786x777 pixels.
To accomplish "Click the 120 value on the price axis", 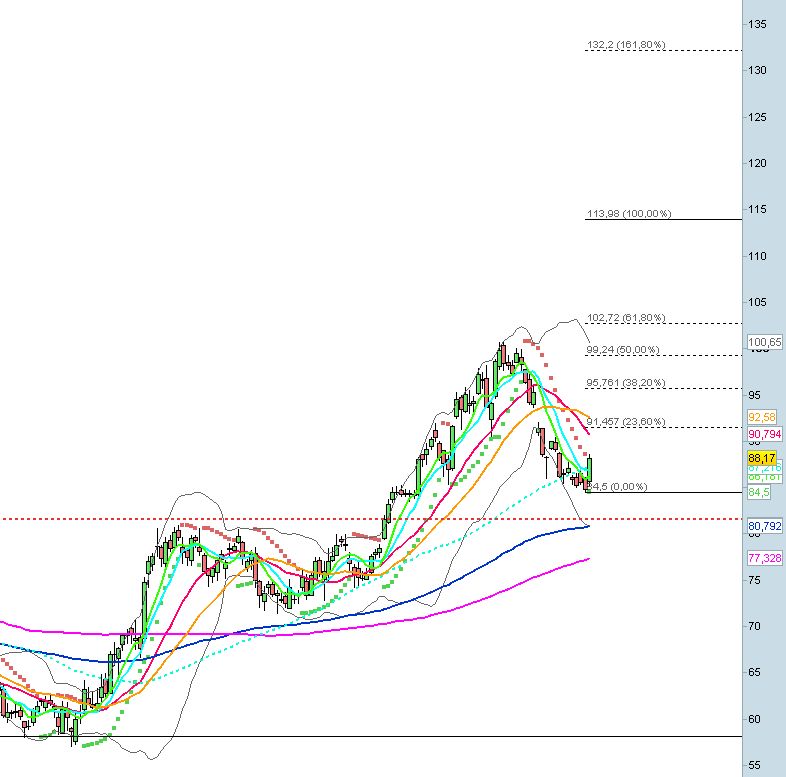I will [757, 163].
